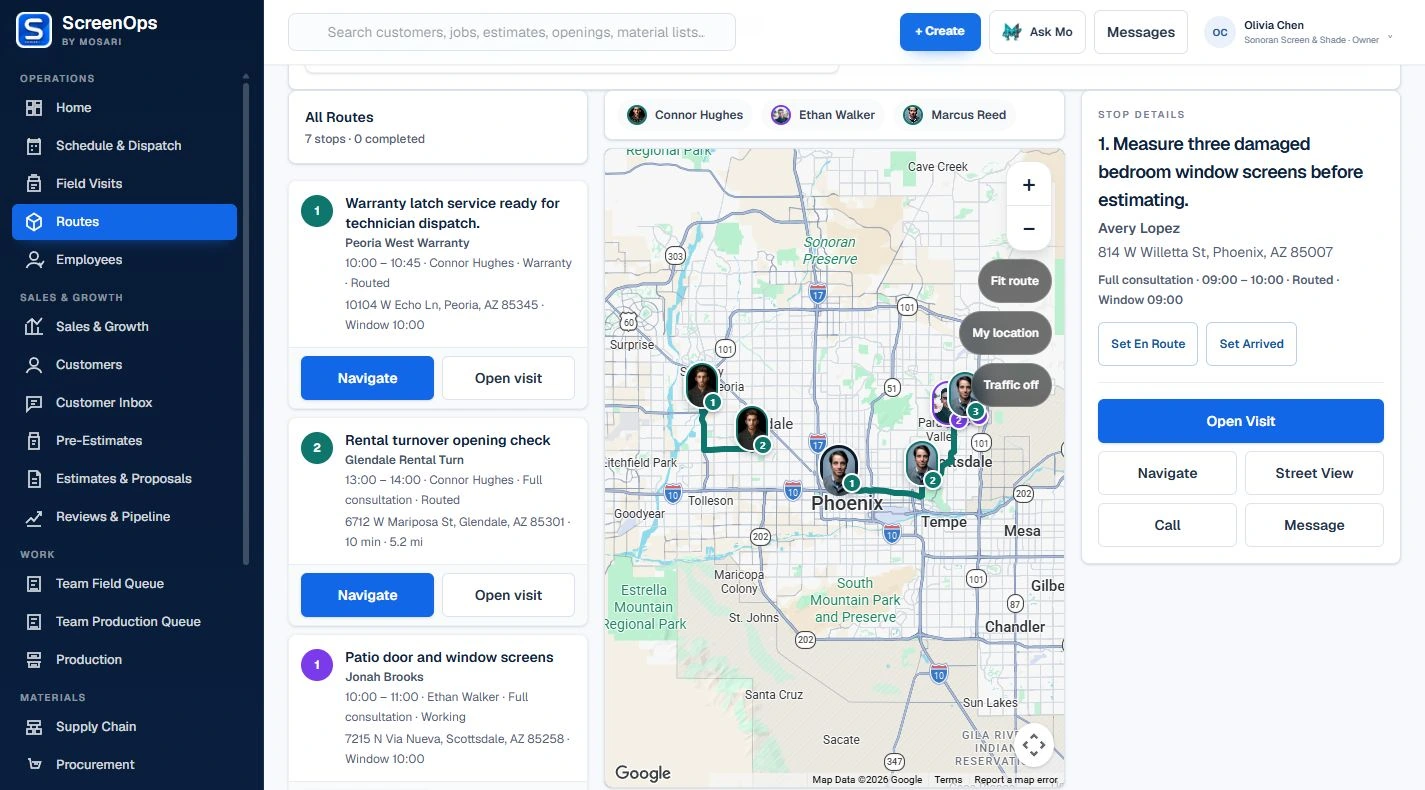Screen dimensions: 1425x790
Task: Click the Sales & Growth chart icon
Action: pos(34,327)
